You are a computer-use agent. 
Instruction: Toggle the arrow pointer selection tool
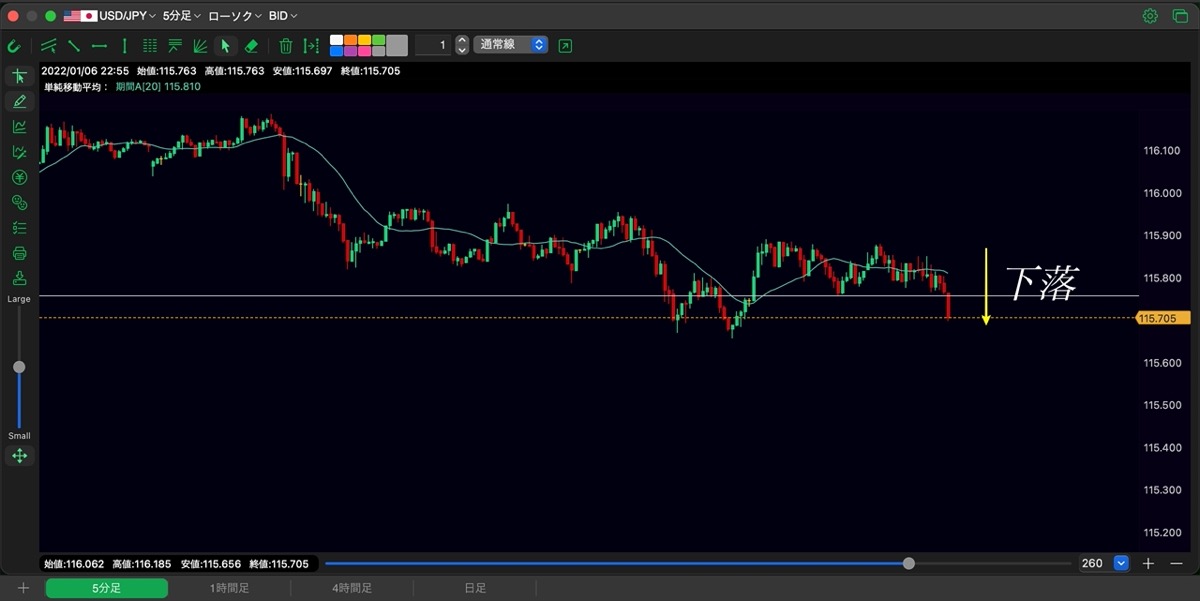point(226,46)
